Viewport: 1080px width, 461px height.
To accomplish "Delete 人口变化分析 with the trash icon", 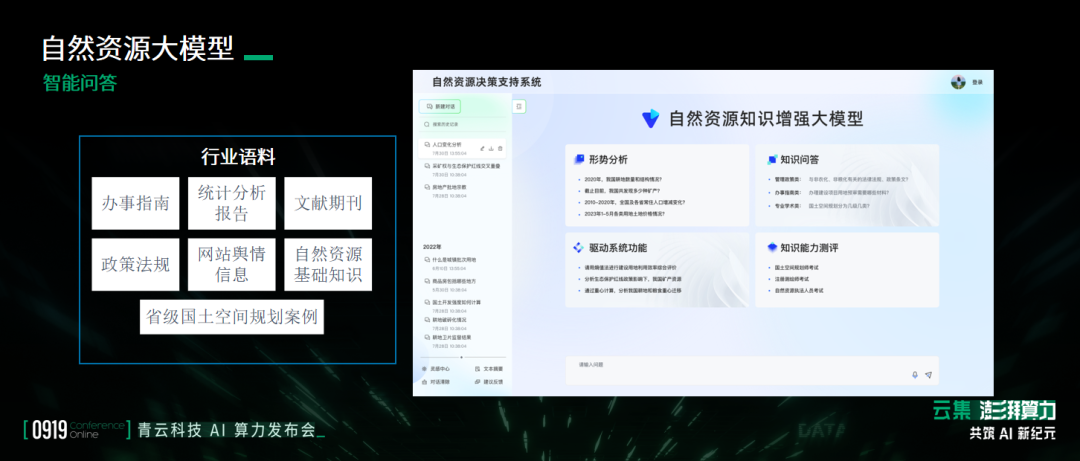I will [500, 147].
